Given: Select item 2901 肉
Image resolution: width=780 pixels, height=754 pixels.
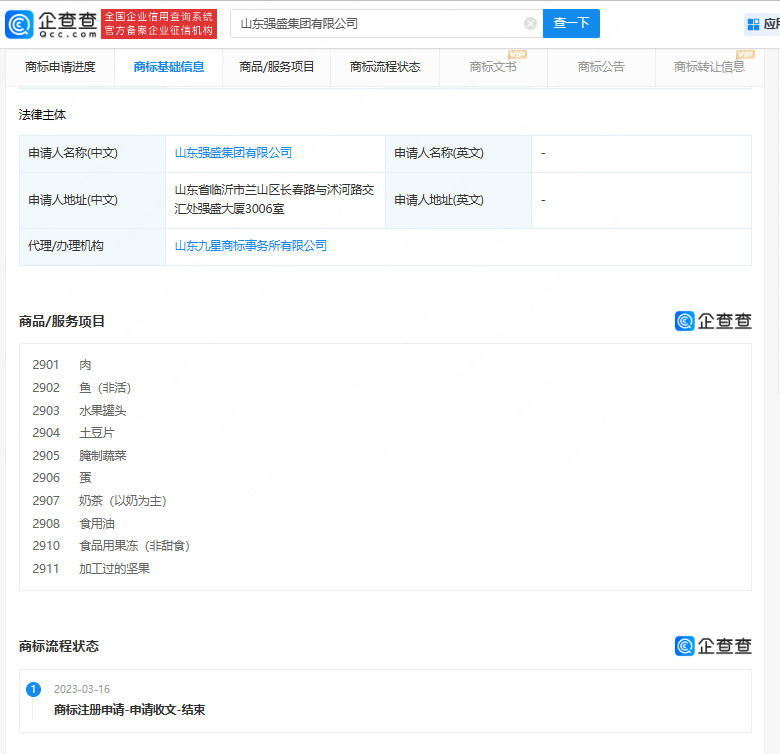Looking at the screenshot, I should point(62,365).
